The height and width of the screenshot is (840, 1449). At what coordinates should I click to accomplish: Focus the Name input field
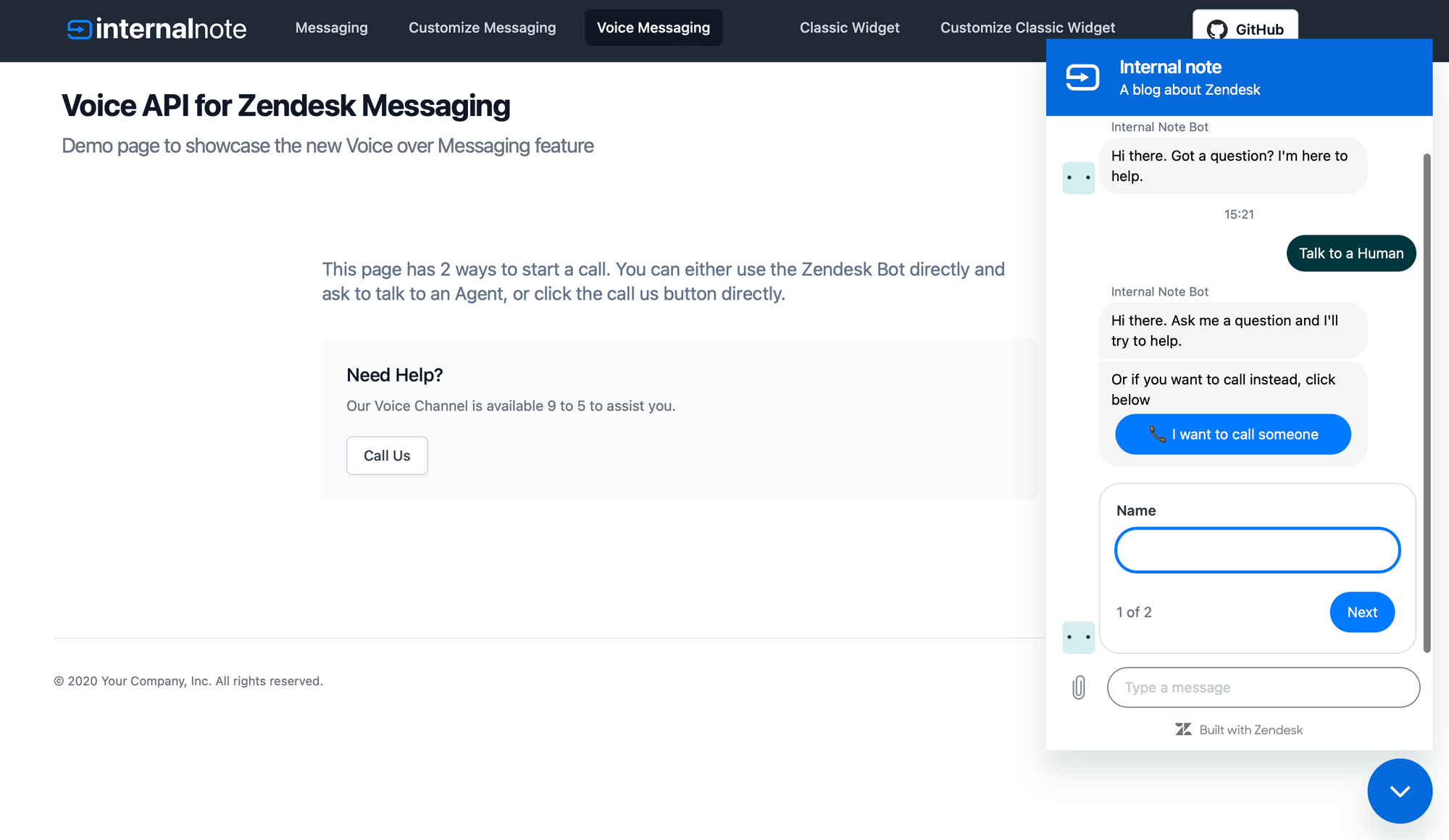pyautogui.click(x=1257, y=550)
